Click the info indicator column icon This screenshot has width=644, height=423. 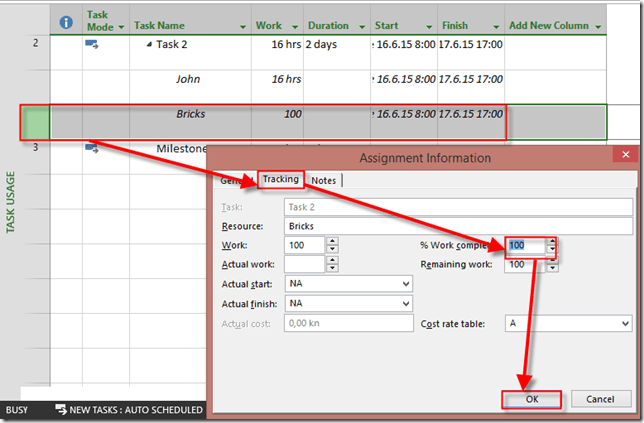point(66,22)
